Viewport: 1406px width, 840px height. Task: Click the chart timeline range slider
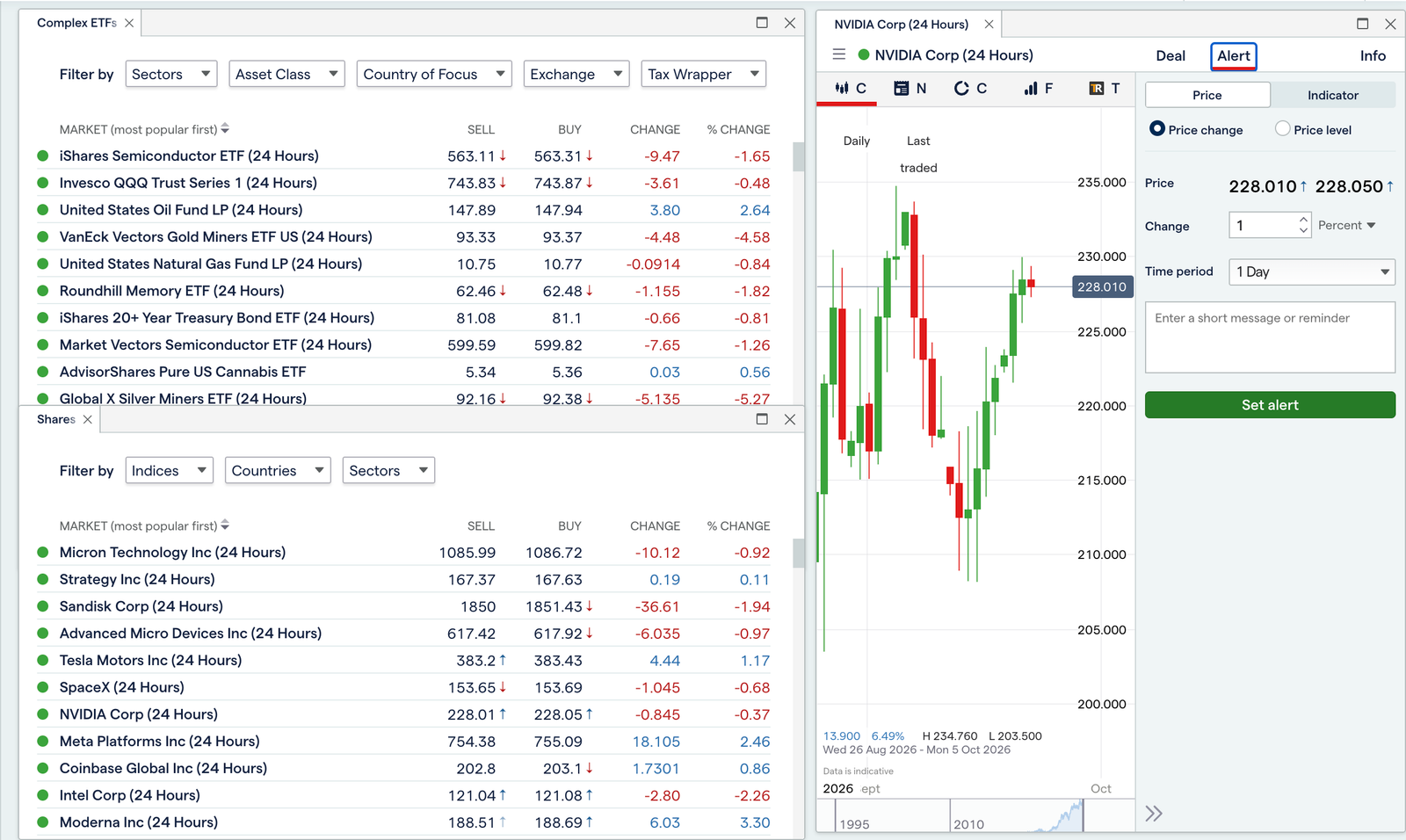click(x=975, y=815)
